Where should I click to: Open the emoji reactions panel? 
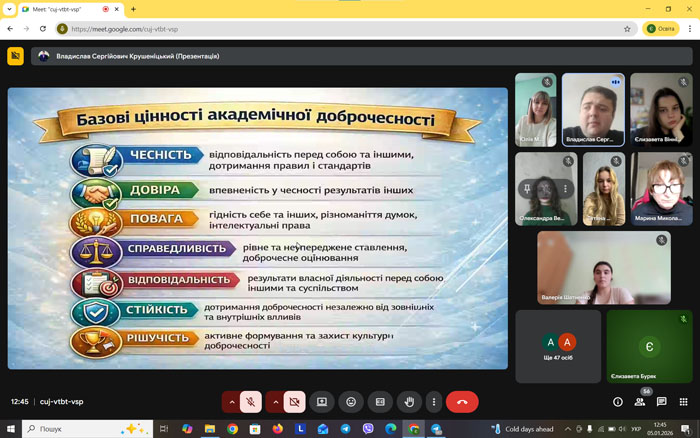[x=351, y=401]
